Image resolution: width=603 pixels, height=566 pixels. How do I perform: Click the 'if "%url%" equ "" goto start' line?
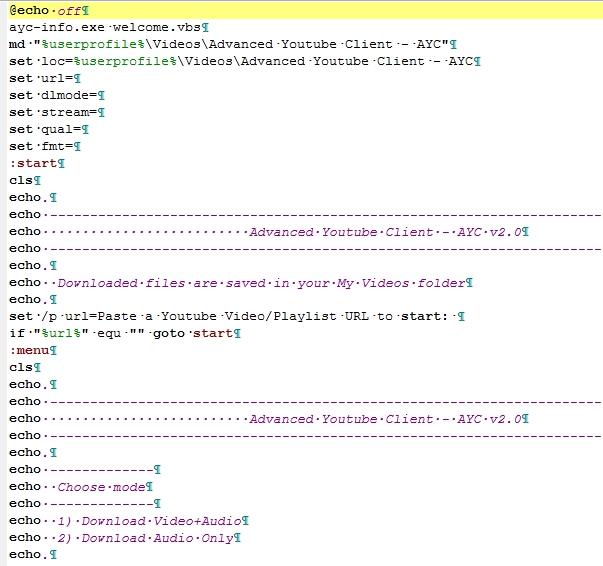point(125,333)
